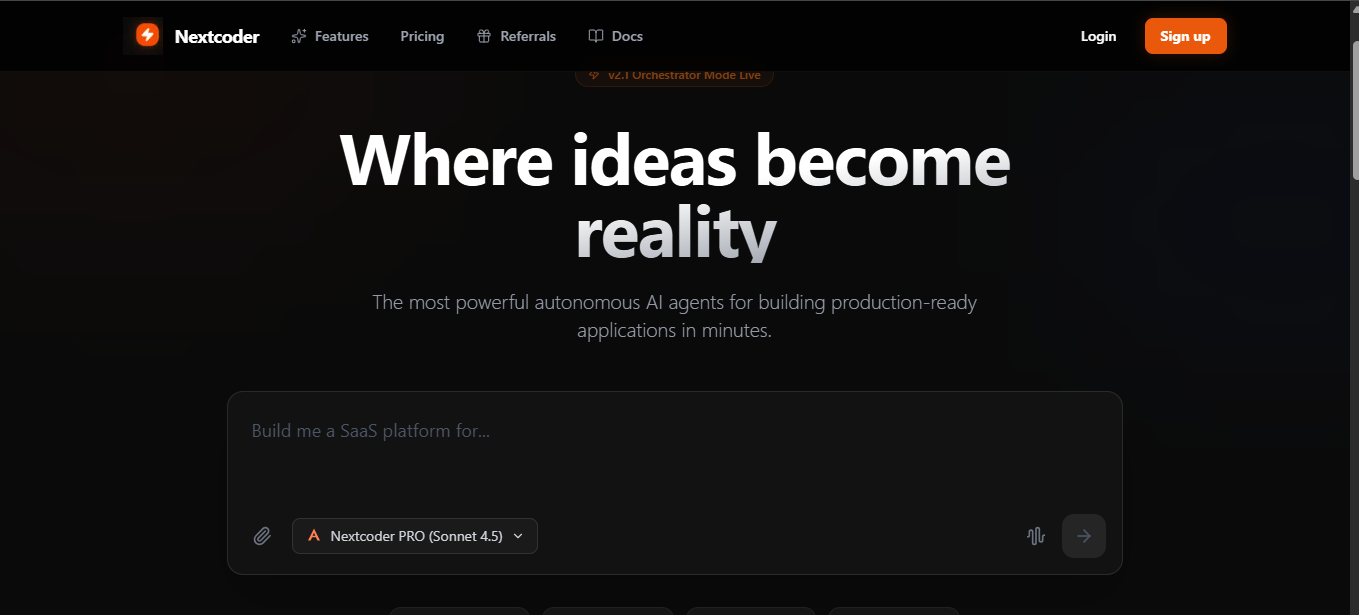Click the Login link

[1098, 36]
